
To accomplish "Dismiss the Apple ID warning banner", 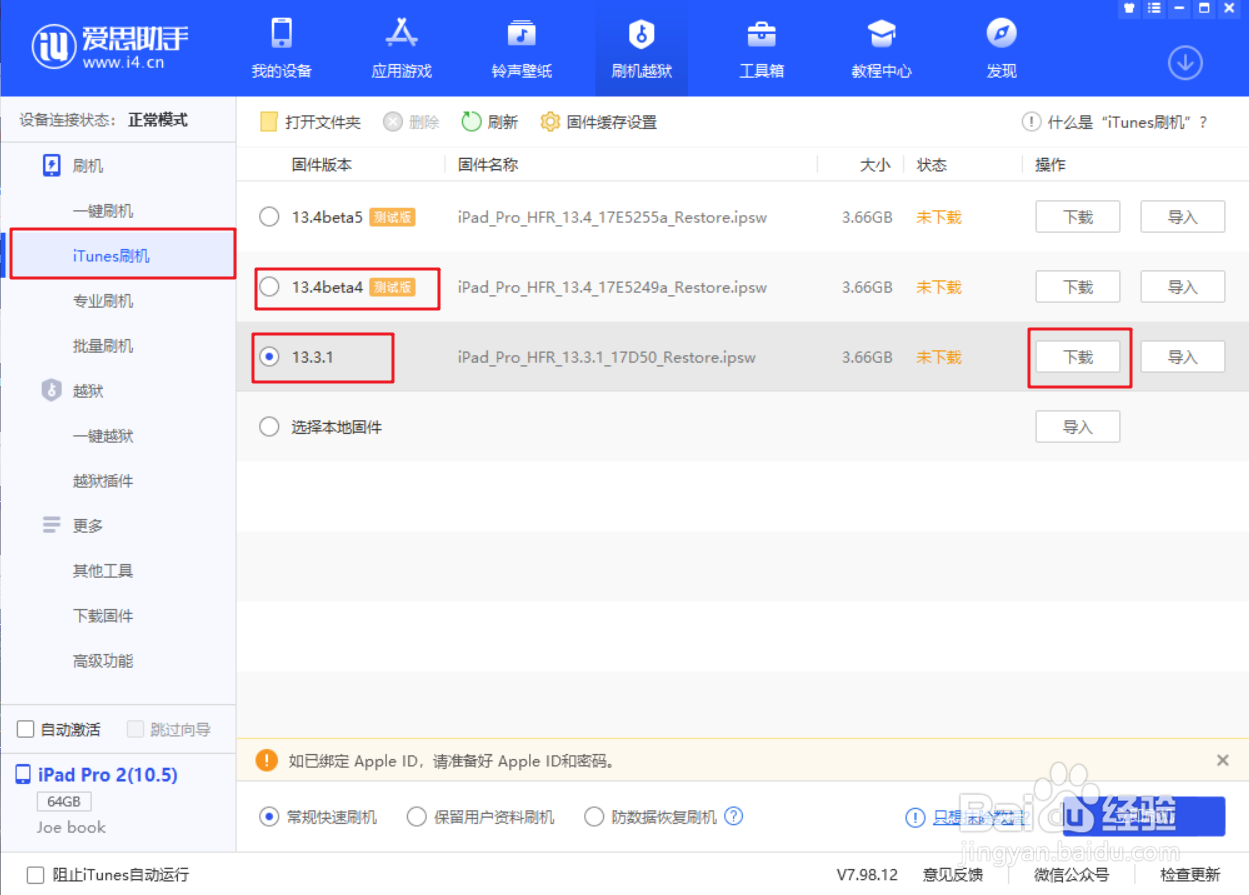I will tap(1222, 760).
